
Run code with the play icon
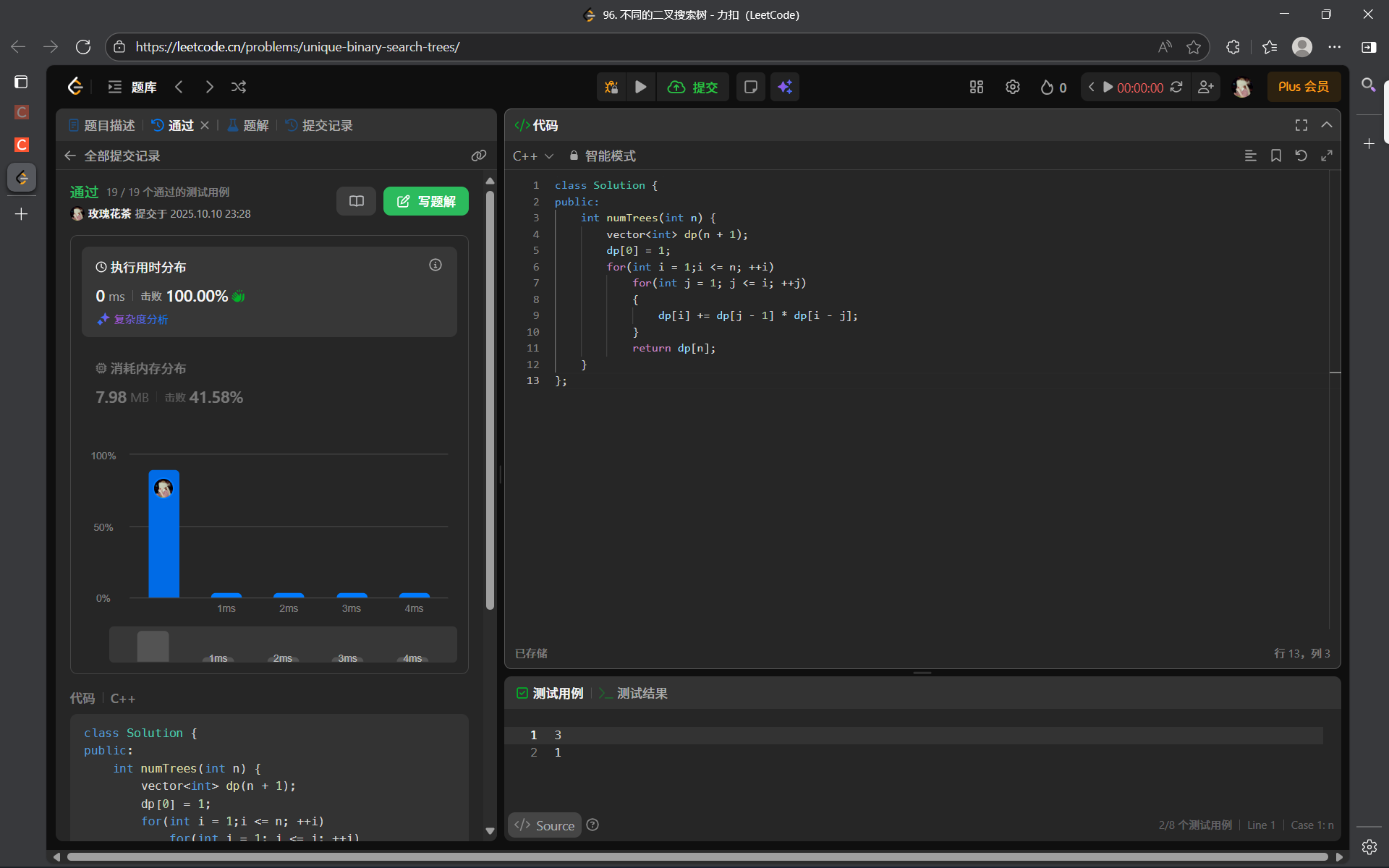[x=641, y=87]
